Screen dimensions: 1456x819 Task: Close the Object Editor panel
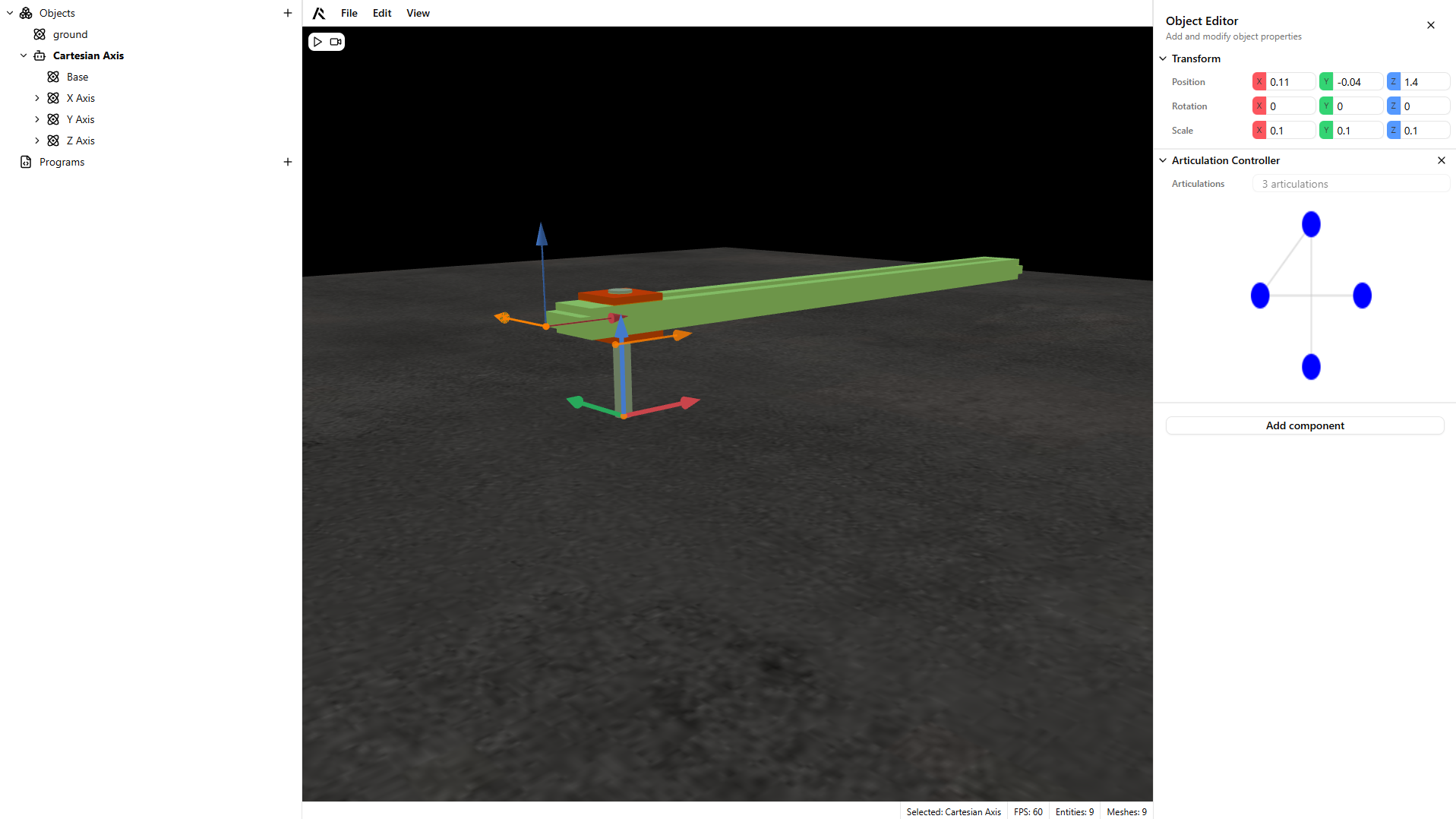coord(1430,25)
